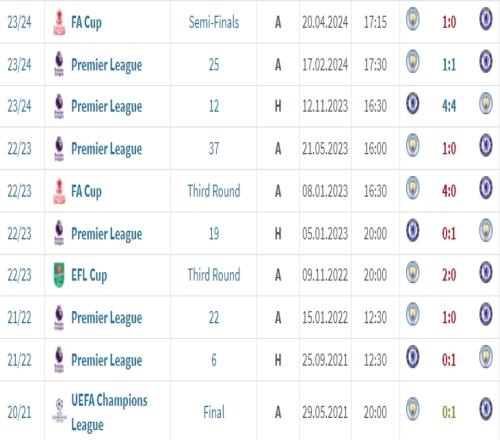Open Premier League link for 25.09.2021 match
The height and width of the screenshot is (440, 500).
click(x=107, y=361)
